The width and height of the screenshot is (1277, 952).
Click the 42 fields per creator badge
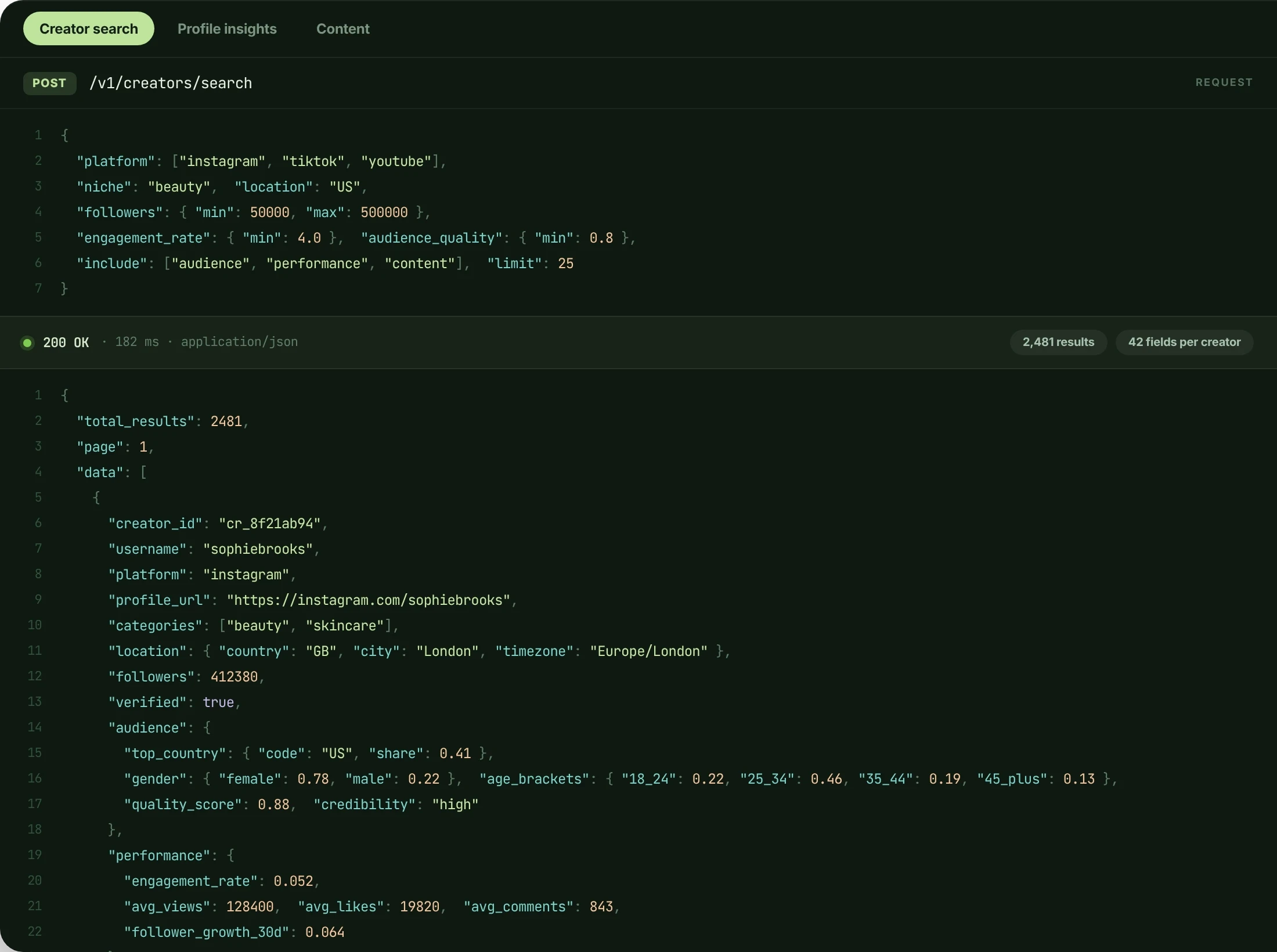pyautogui.click(x=1184, y=342)
